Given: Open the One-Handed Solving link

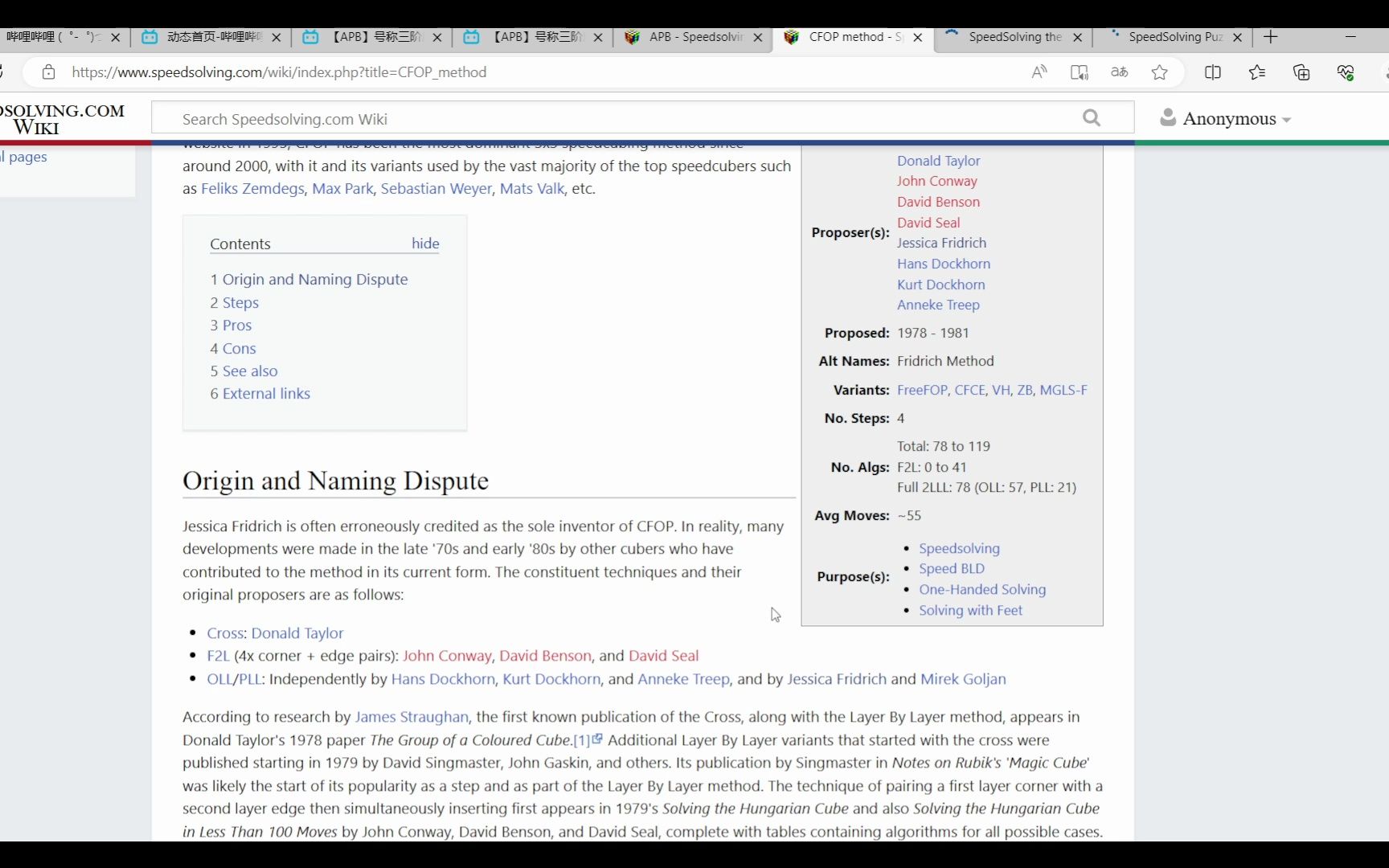Looking at the screenshot, I should tap(982, 589).
